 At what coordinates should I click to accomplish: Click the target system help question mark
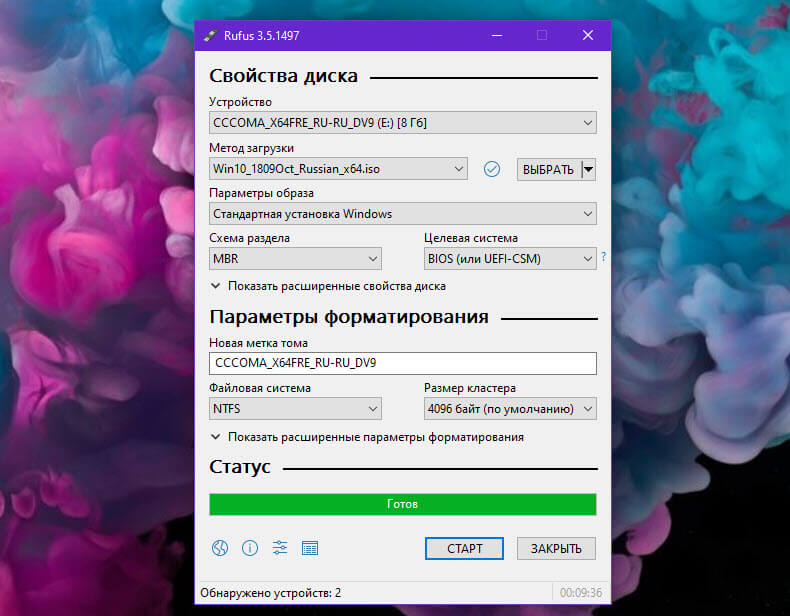pos(604,257)
